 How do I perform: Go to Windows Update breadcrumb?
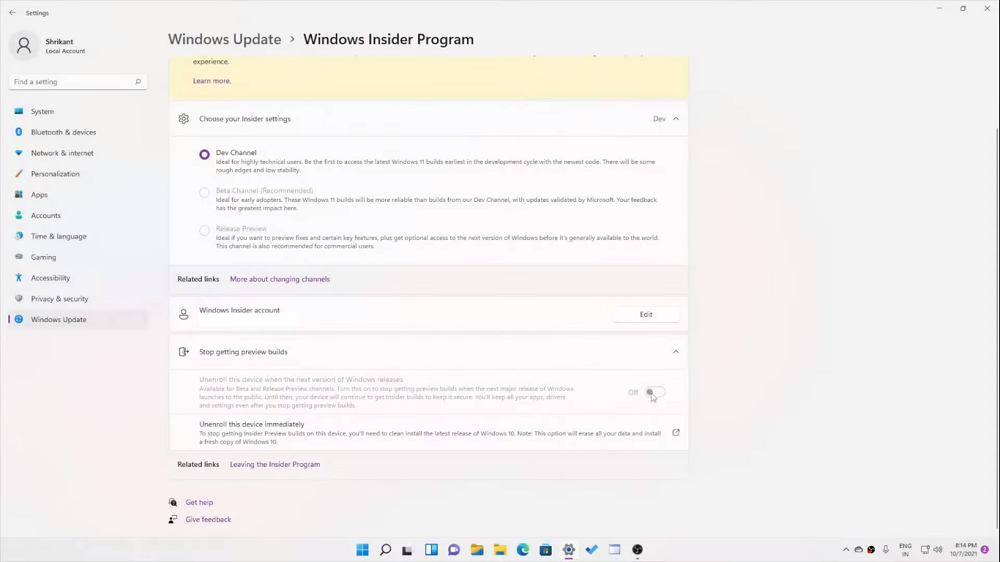pyautogui.click(x=224, y=39)
